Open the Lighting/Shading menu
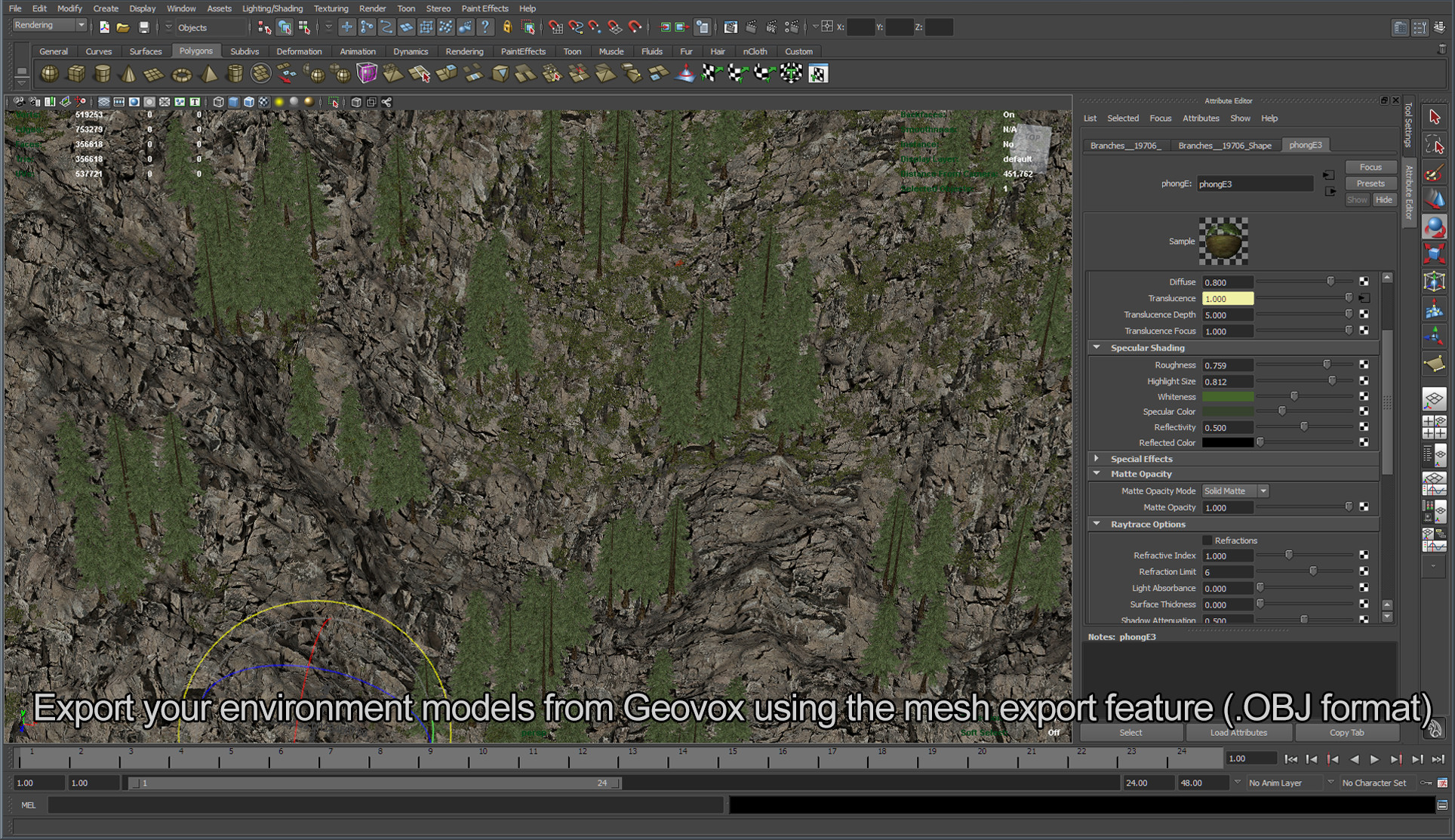 (x=272, y=8)
